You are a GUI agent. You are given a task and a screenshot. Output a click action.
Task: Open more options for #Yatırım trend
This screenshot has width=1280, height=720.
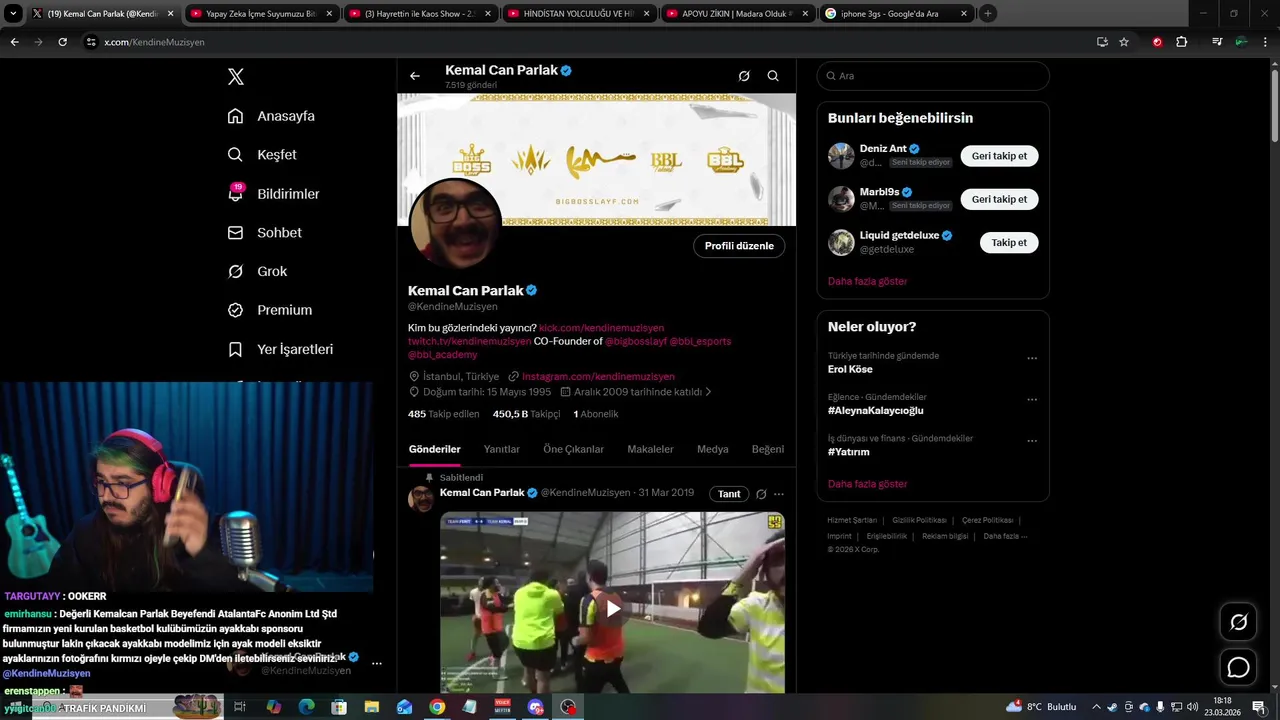[x=1032, y=440]
